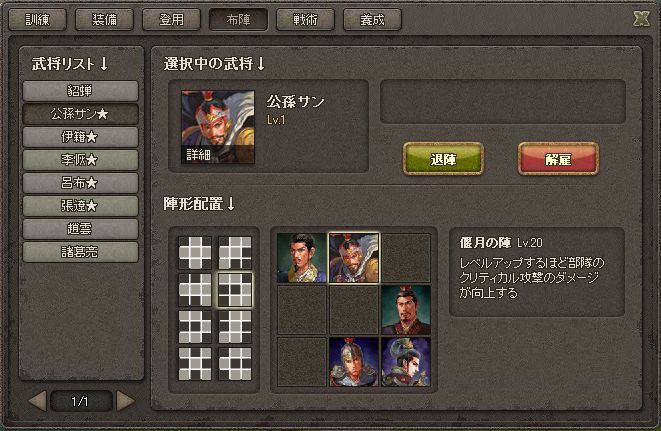Screen dimensions: 661x431
Task: Select 諸葛亮 in the general list
Action: (x=80, y=252)
